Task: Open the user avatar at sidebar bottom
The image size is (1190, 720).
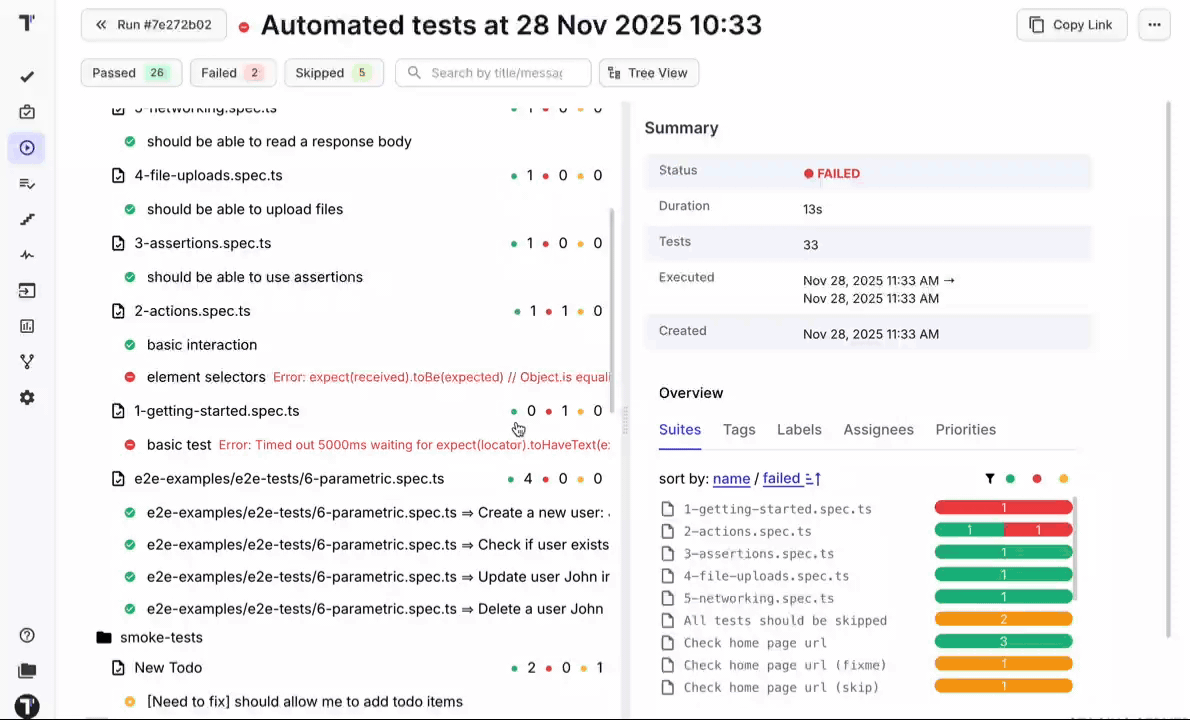Action: [27, 706]
